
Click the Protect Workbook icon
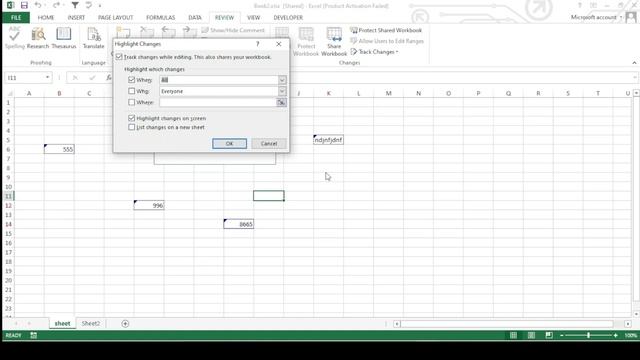pos(306,42)
